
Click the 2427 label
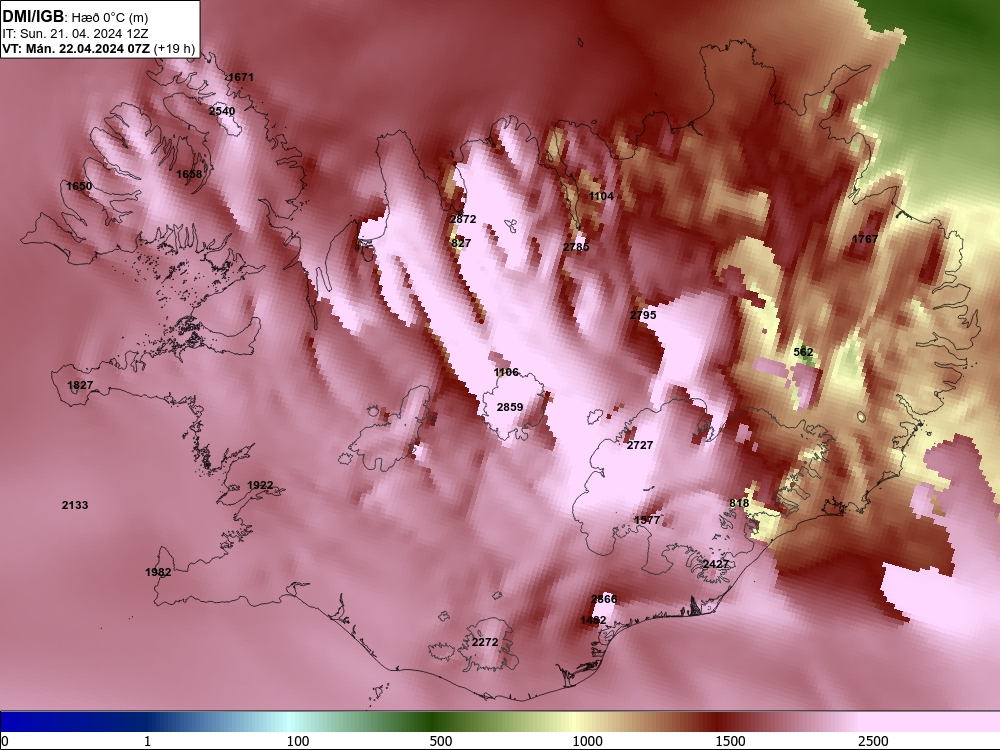[x=716, y=564]
